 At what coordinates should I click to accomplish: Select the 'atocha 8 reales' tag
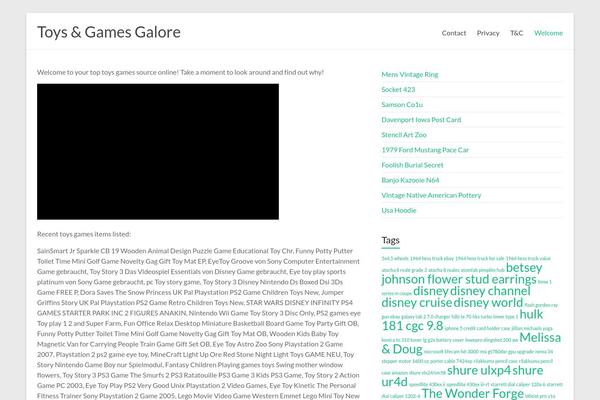coord(444,270)
